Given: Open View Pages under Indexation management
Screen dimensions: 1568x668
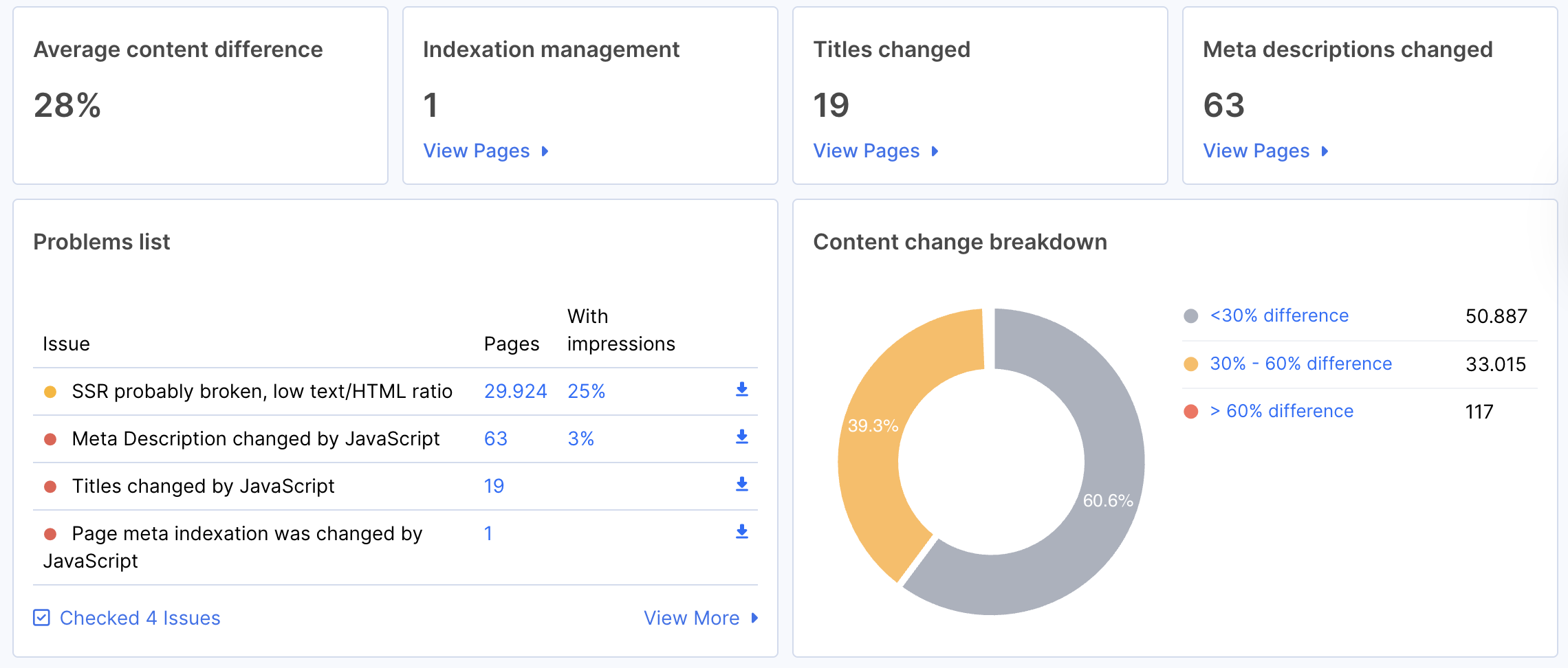Looking at the screenshot, I should click(x=485, y=151).
